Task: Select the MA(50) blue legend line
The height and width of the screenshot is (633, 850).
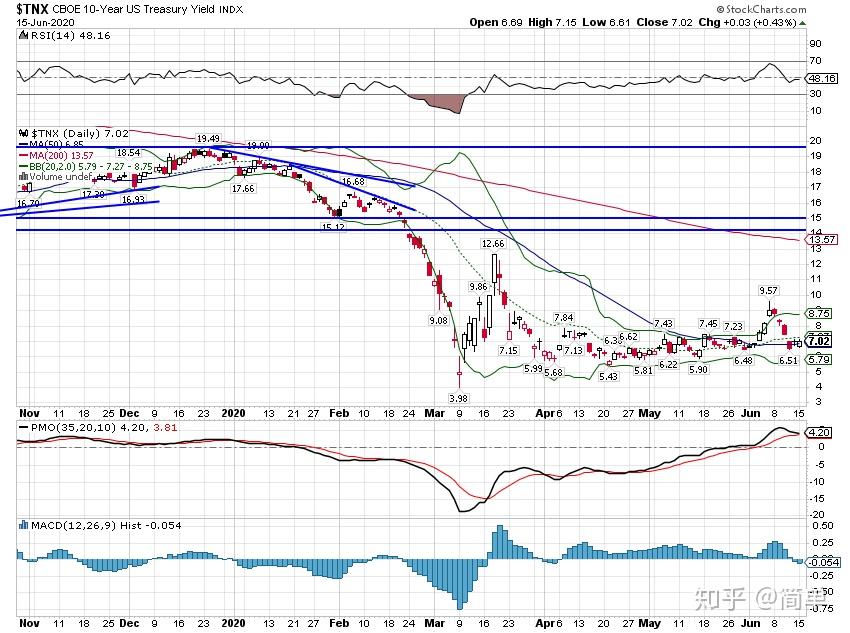Action: 23,145
